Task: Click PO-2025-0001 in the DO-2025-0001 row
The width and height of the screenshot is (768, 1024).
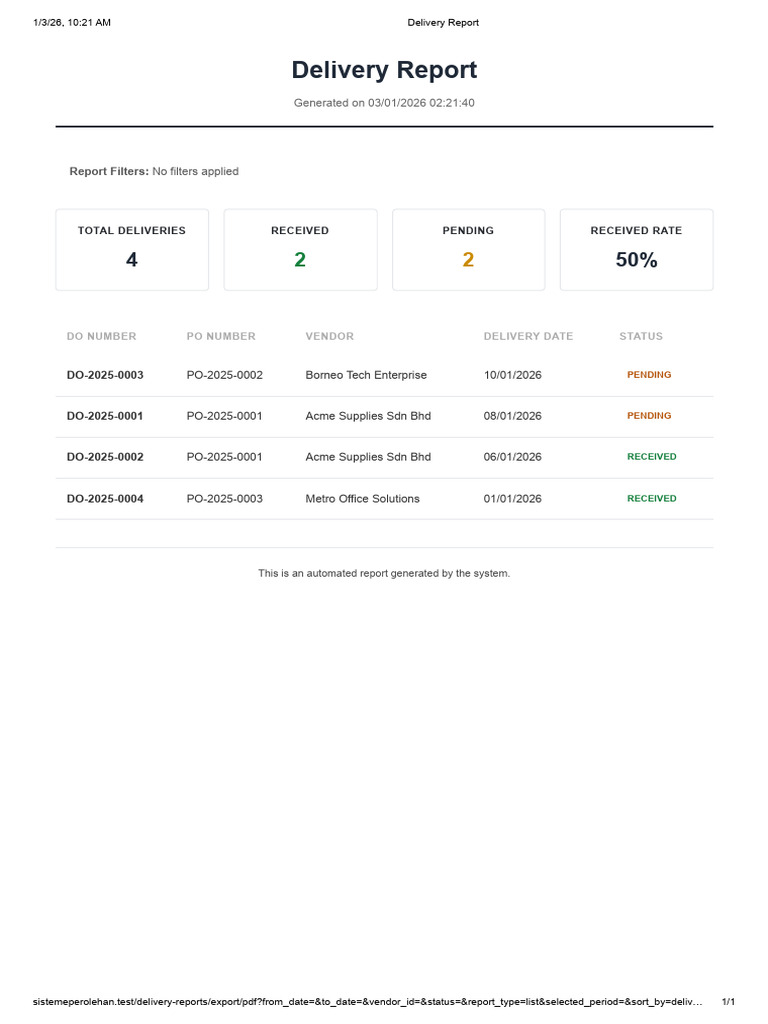Action: pyautogui.click(x=225, y=416)
